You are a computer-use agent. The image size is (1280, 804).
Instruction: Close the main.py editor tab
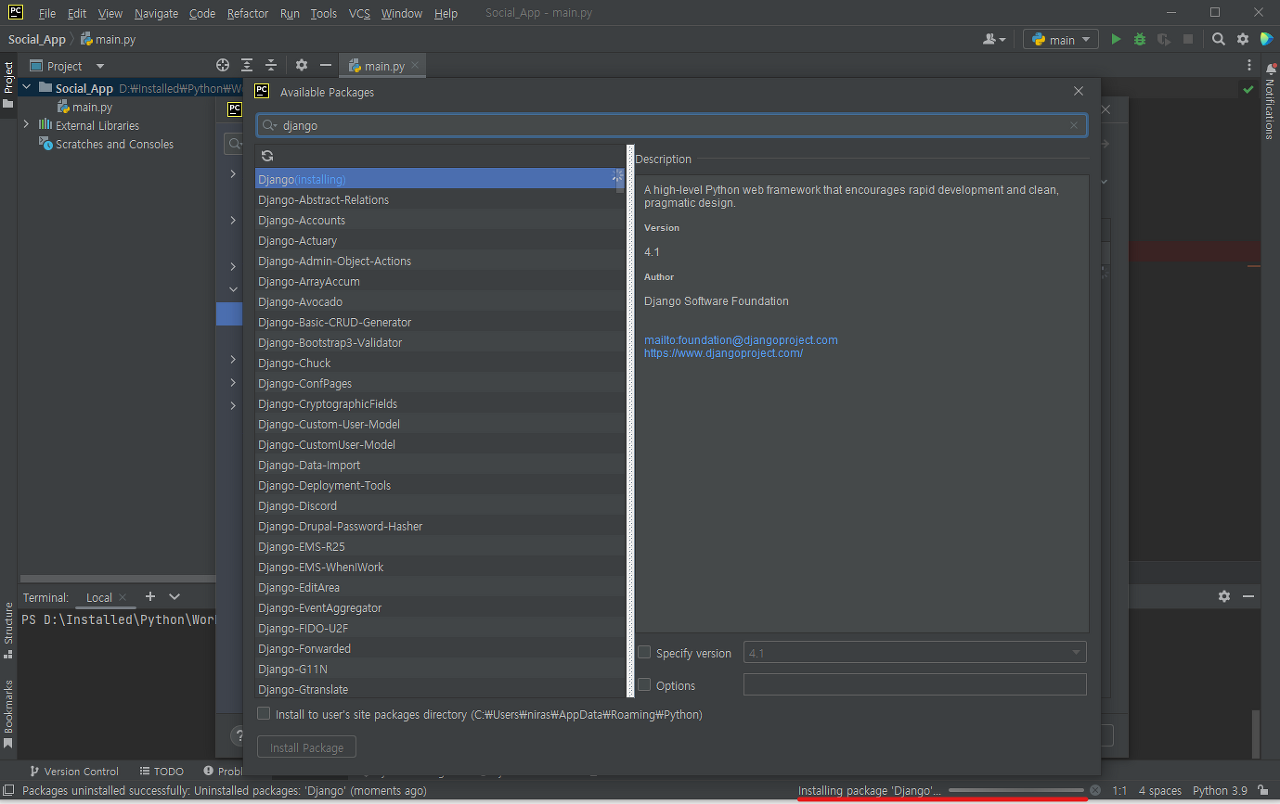click(x=416, y=65)
